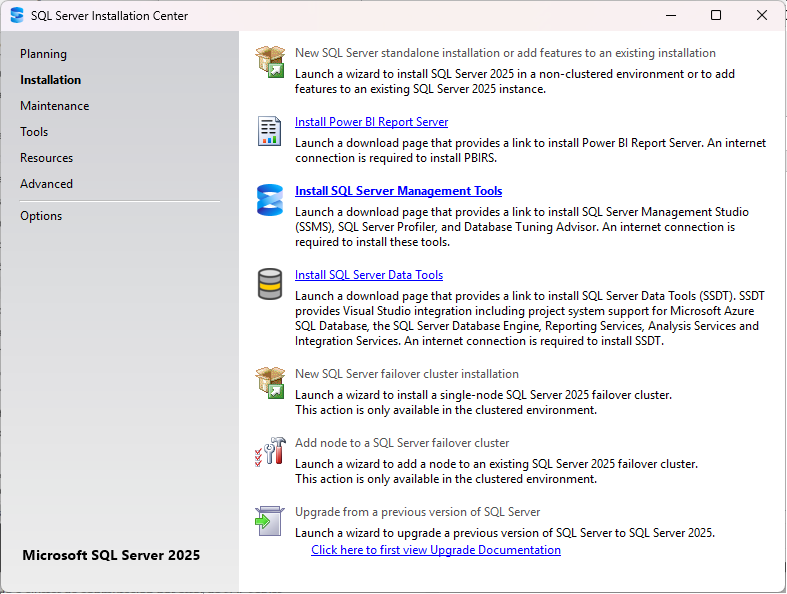The image size is (787, 594).
Task: Click the failover cluster installation box icon
Action: [x=270, y=383]
